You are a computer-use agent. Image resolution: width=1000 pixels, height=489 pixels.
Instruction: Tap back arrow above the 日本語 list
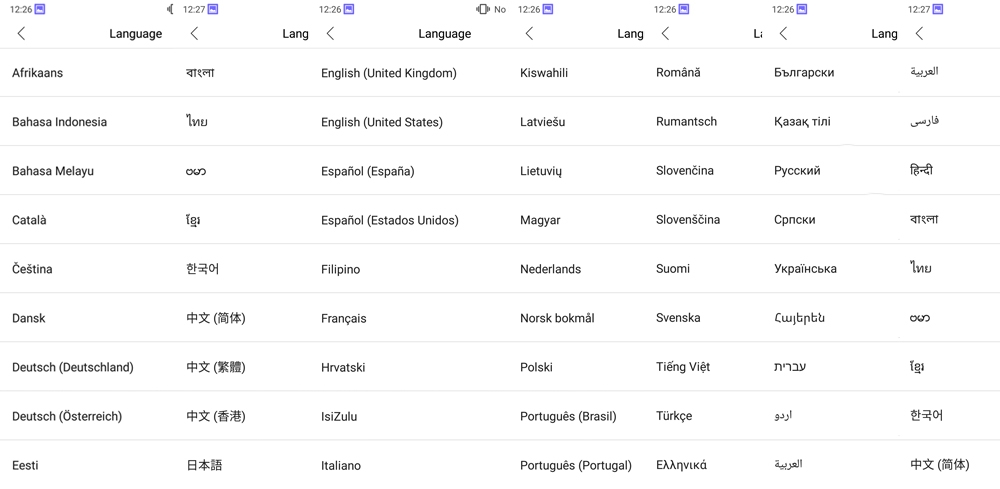click(194, 34)
